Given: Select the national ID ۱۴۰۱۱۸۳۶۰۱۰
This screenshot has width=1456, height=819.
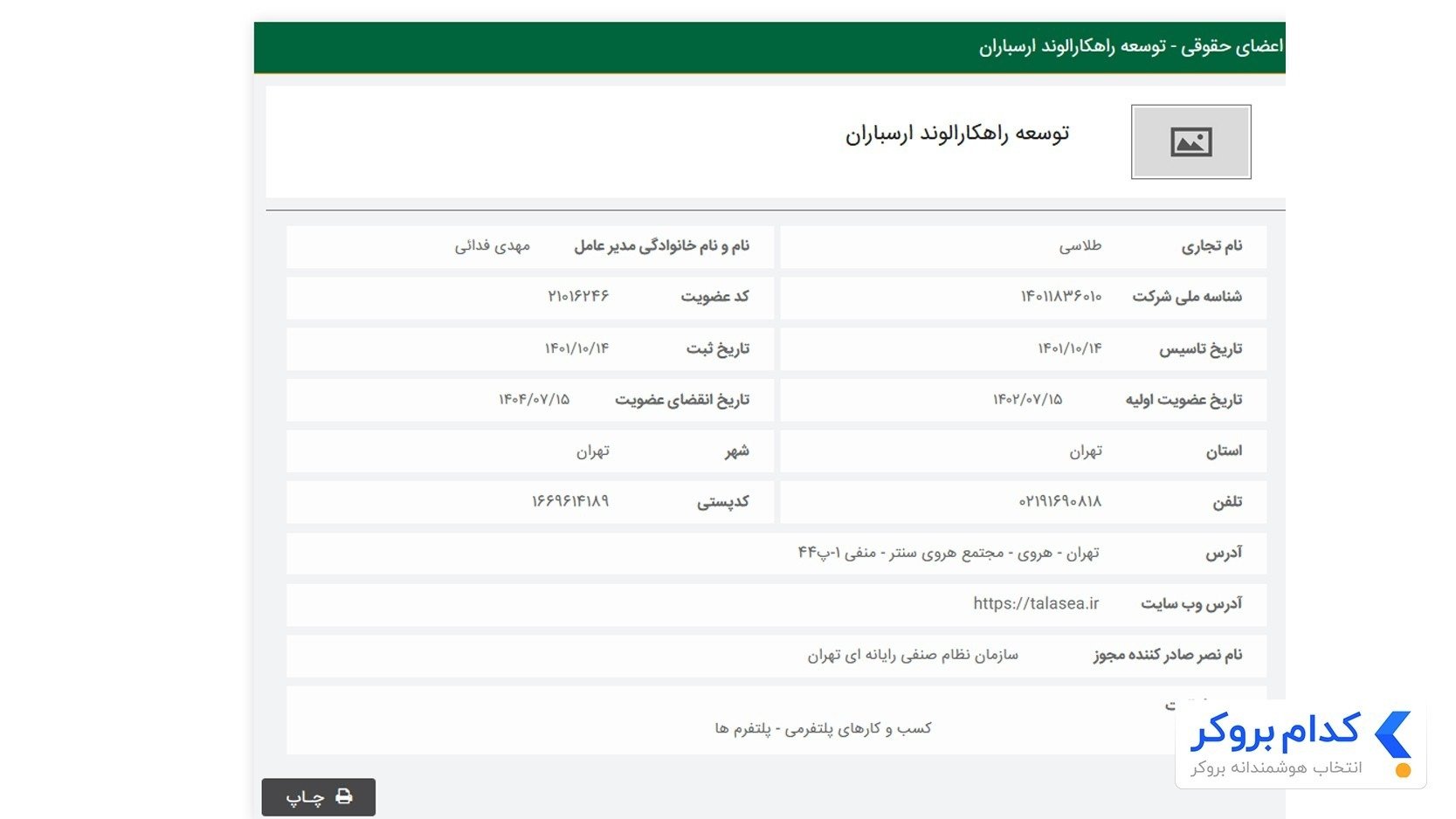Looking at the screenshot, I should pyautogui.click(x=1061, y=297).
